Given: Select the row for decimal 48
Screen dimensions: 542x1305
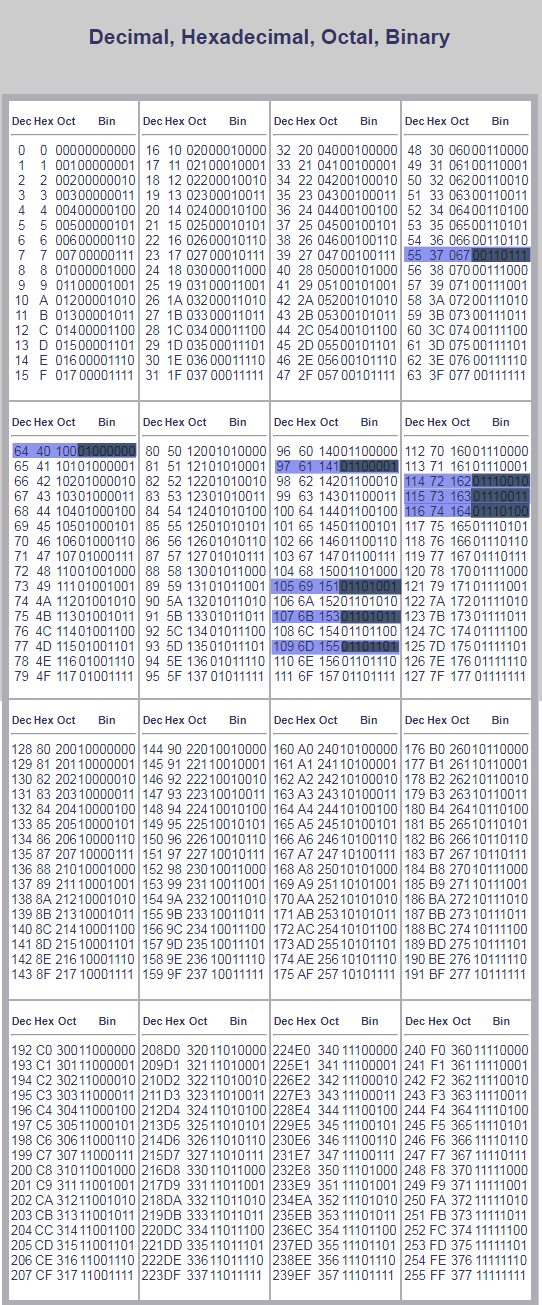Looking at the screenshot, I should [466, 150].
